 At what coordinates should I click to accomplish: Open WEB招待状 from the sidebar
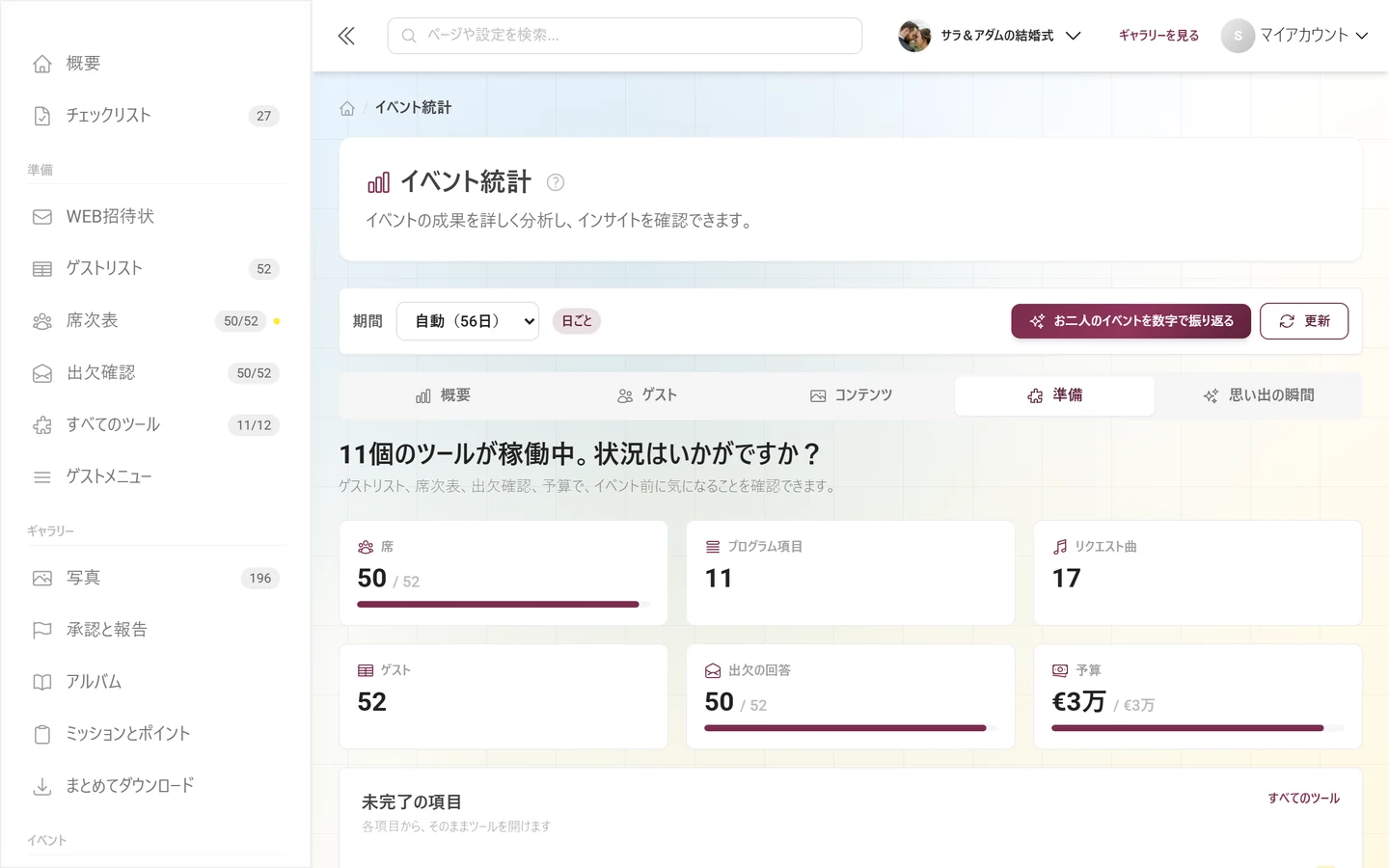(x=156, y=217)
